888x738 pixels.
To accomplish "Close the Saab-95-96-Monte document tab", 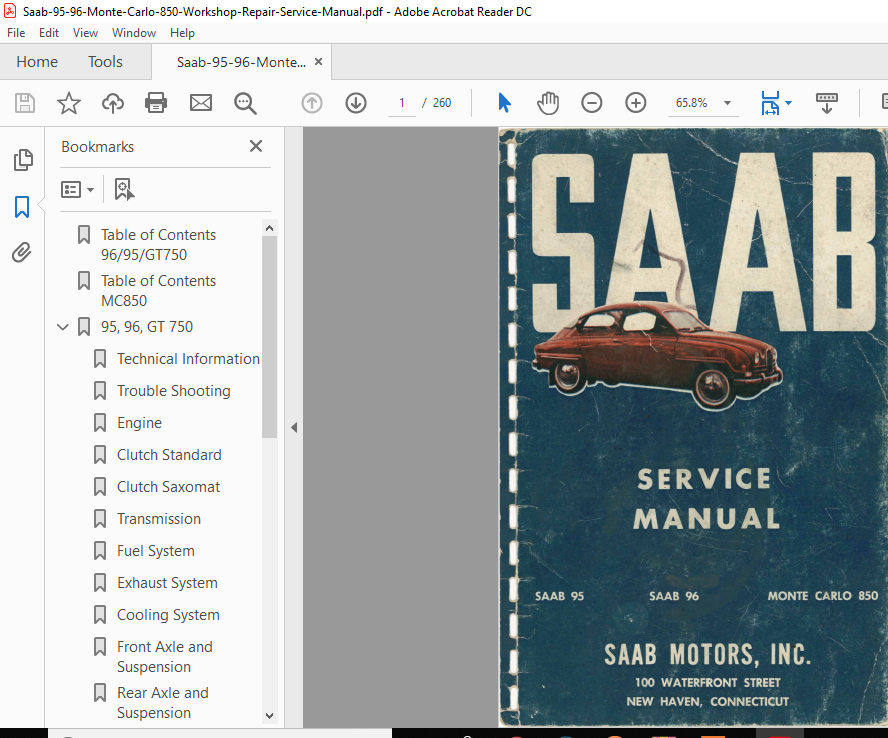I will pyautogui.click(x=318, y=62).
